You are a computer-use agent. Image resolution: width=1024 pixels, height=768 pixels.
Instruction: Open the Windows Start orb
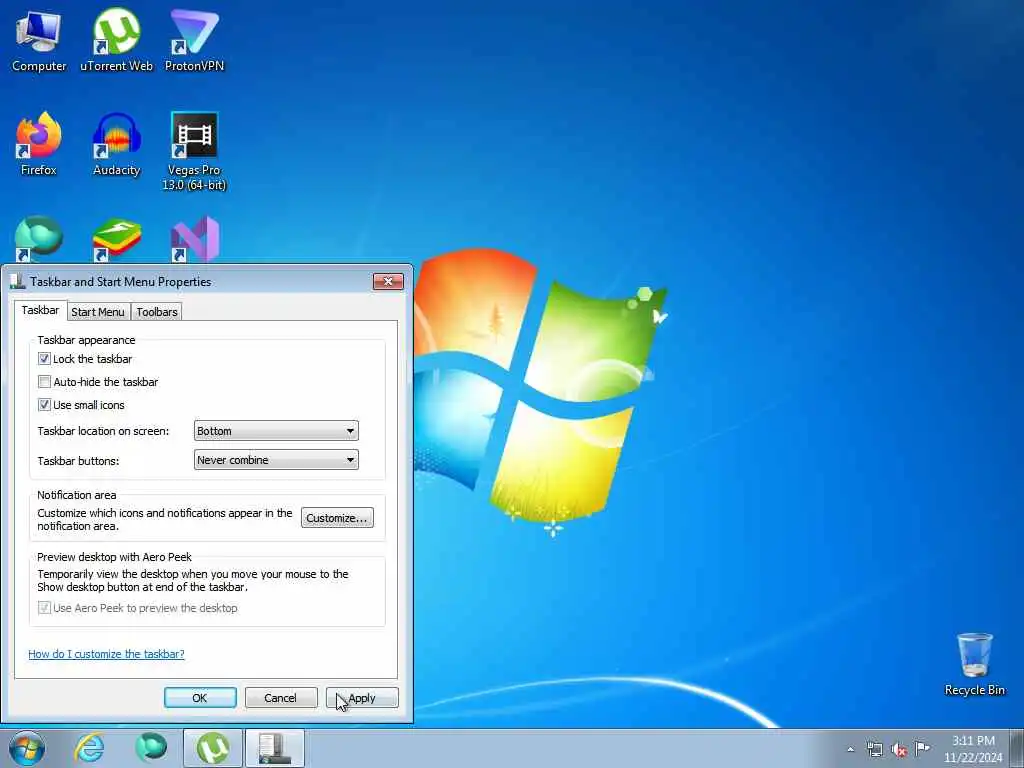[27, 748]
